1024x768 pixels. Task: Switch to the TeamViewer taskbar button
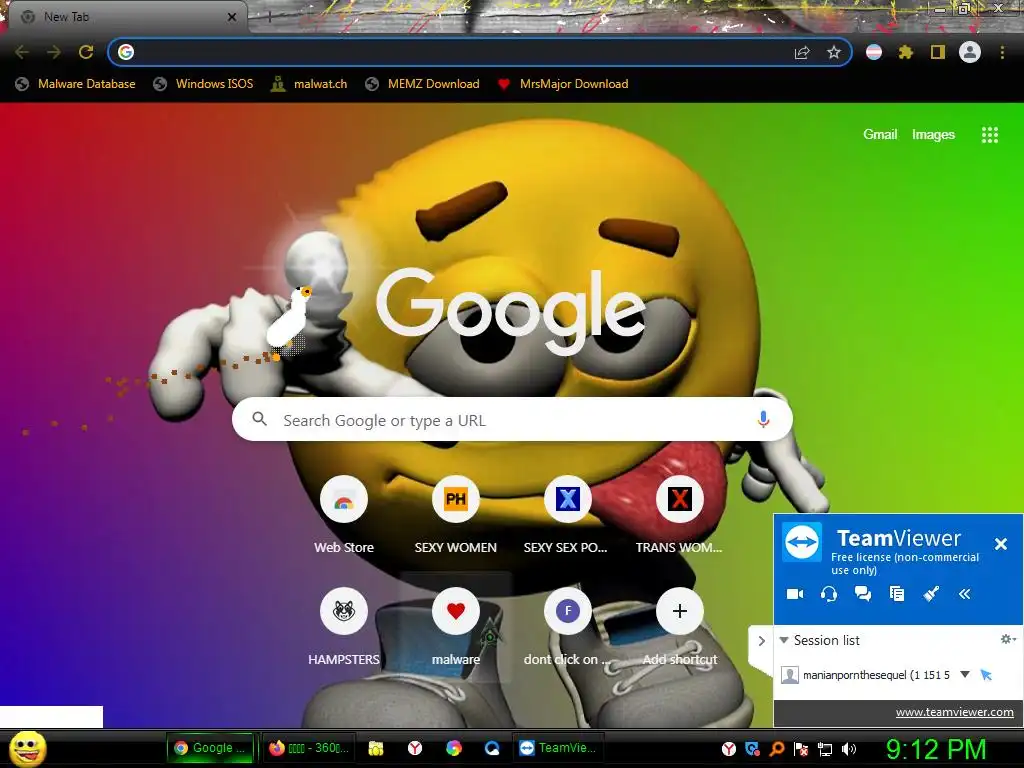(558, 748)
